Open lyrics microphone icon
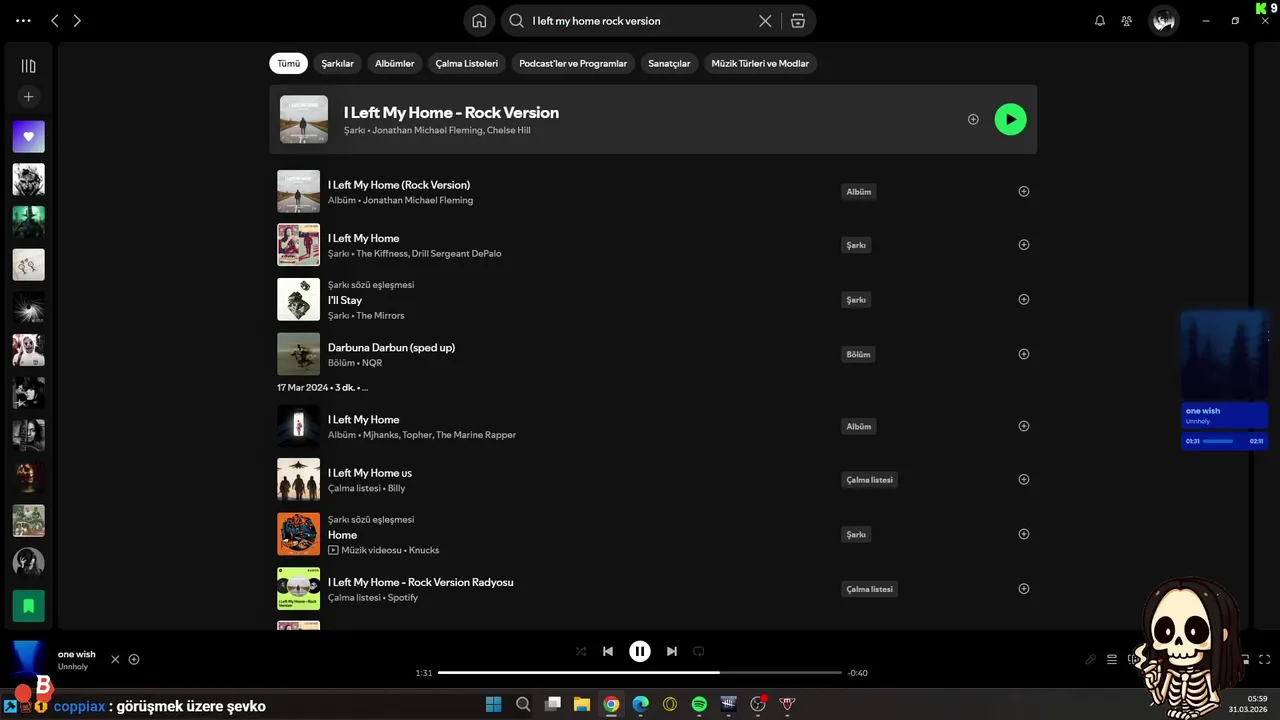Image resolution: width=1280 pixels, height=720 pixels. pos(1091,659)
